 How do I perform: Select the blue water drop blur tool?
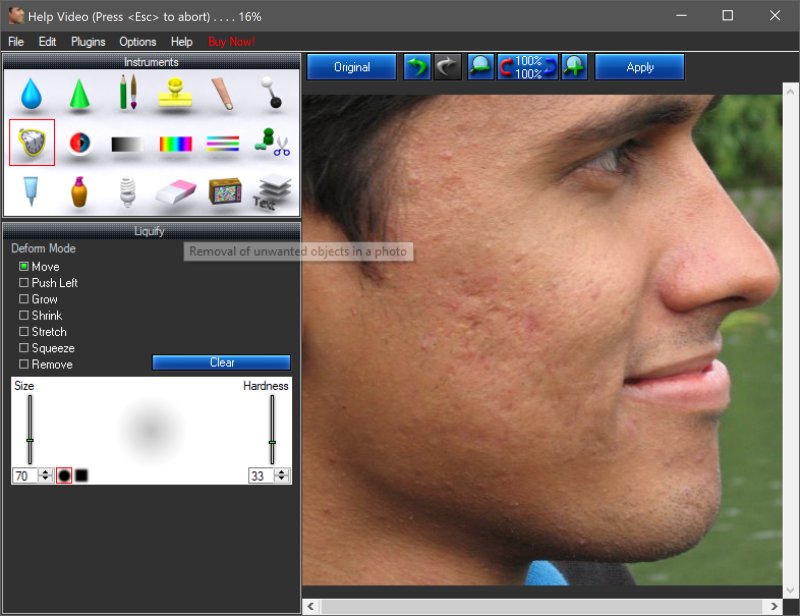point(31,93)
